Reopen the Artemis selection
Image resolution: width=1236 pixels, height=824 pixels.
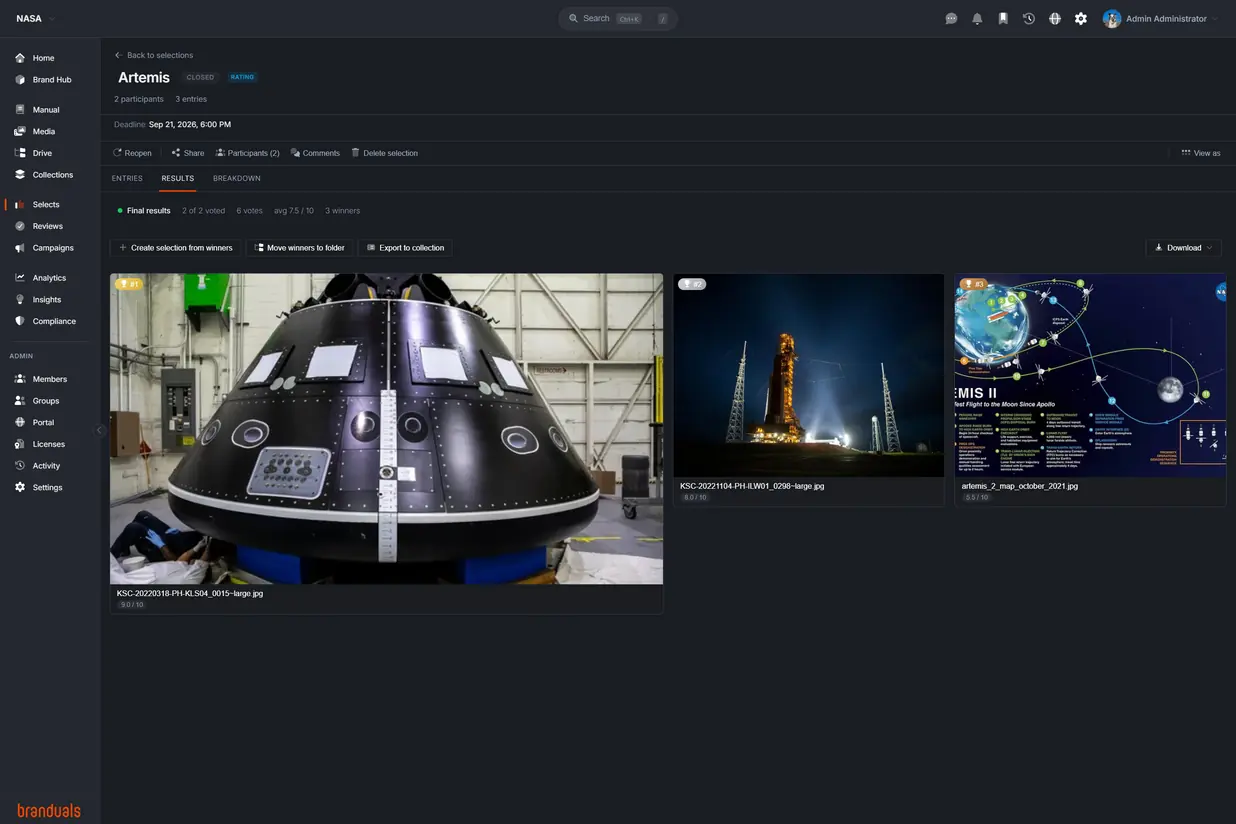pos(132,153)
